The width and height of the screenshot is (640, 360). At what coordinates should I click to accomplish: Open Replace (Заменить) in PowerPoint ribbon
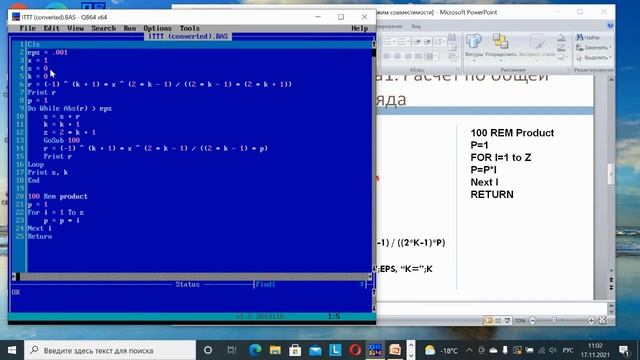(593, 47)
